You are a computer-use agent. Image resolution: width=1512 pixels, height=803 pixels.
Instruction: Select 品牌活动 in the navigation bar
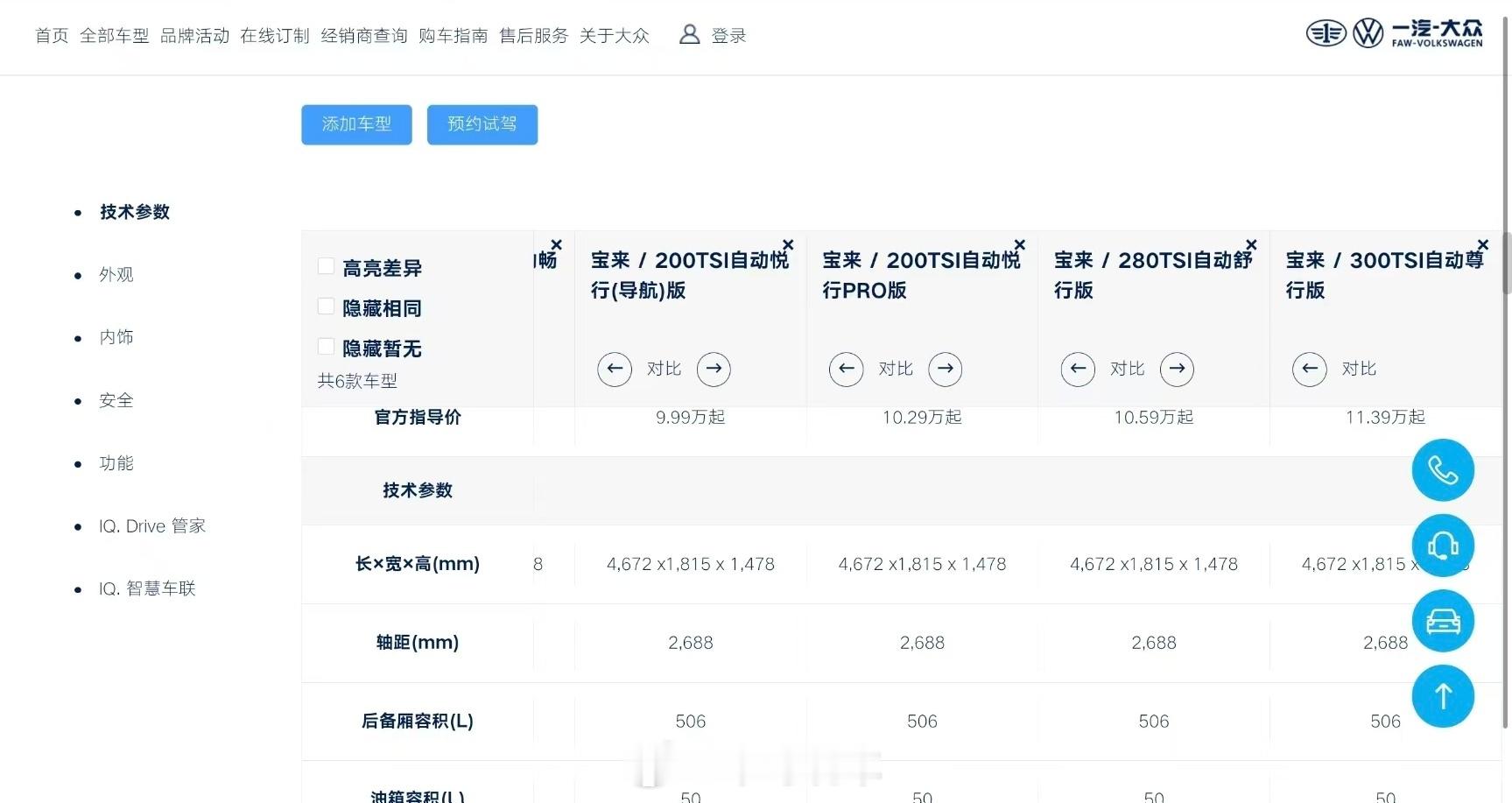[195, 36]
